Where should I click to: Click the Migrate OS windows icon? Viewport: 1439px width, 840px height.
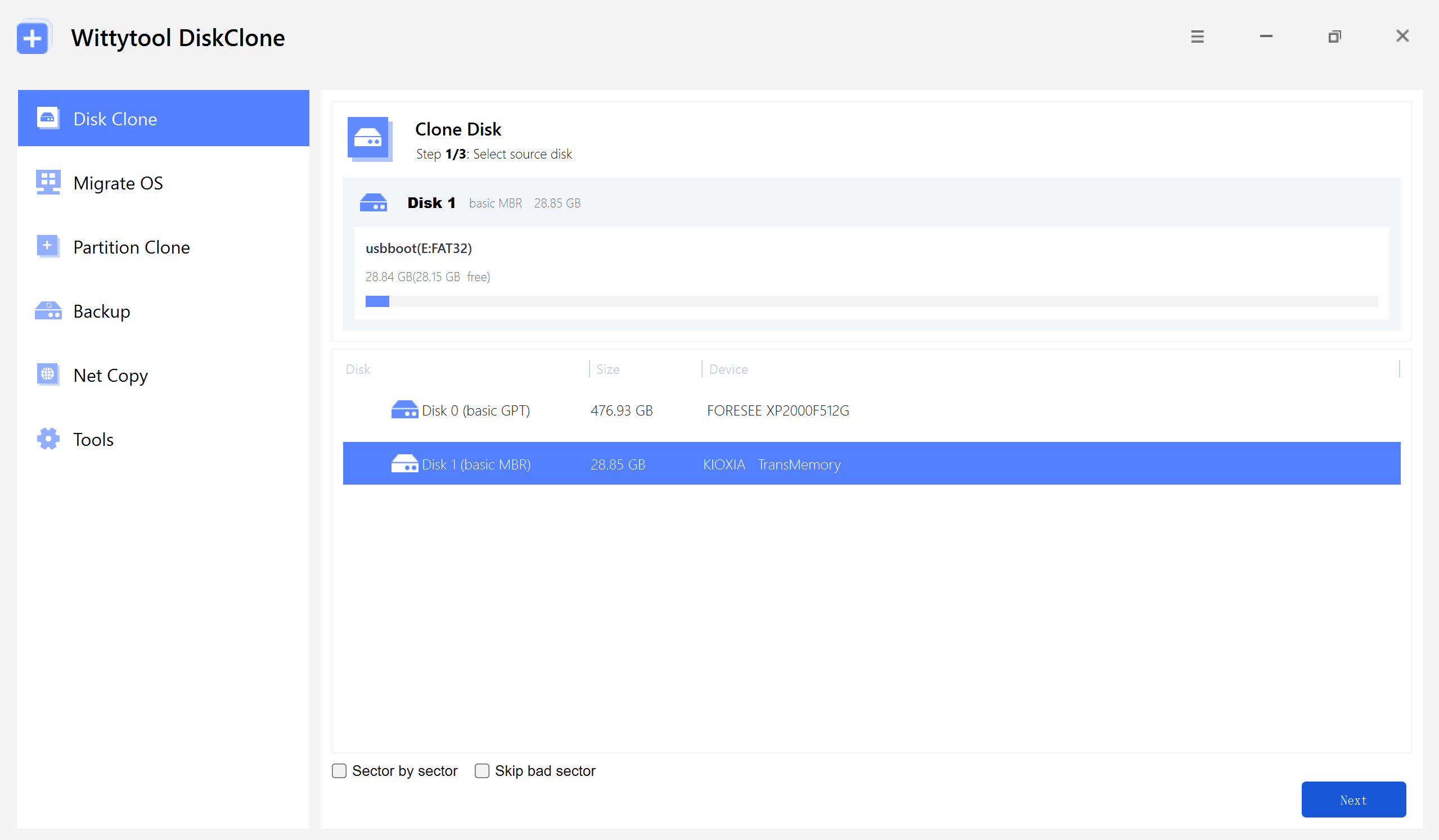48,183
